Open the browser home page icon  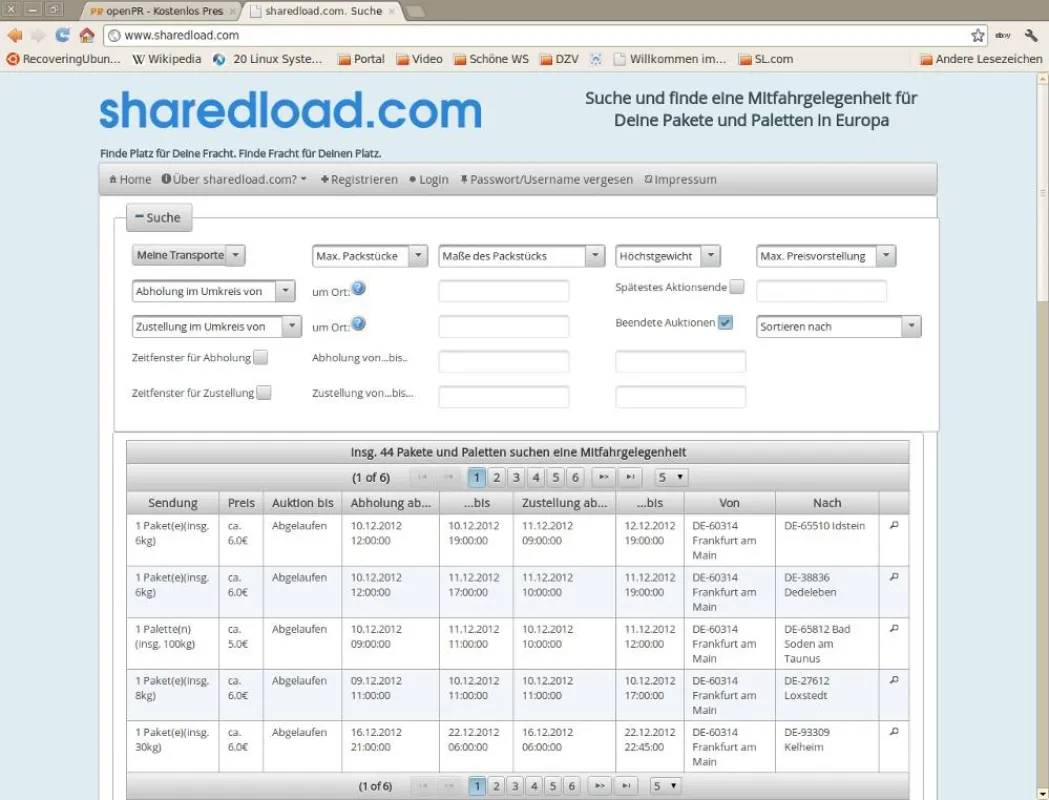pos(86,35)
